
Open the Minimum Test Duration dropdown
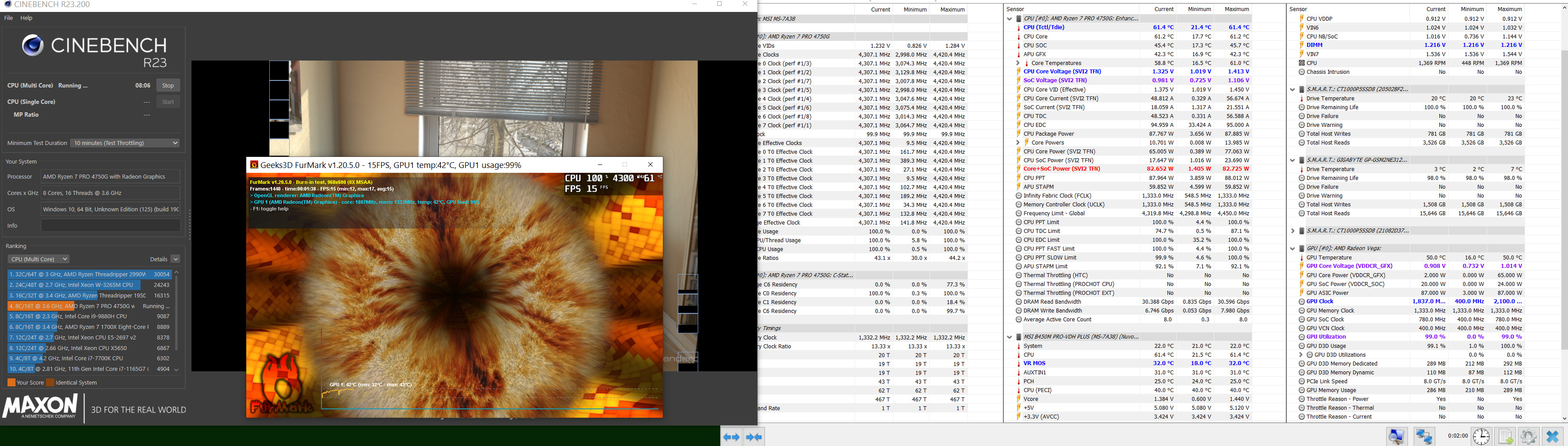(126, 143)
